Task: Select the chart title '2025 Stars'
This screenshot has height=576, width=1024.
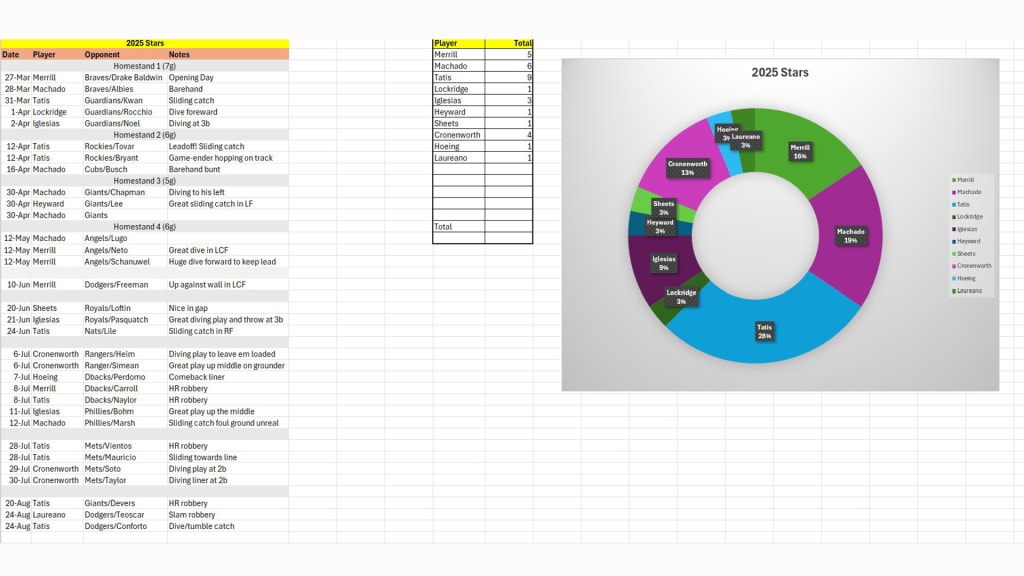Action: point(780,72)
